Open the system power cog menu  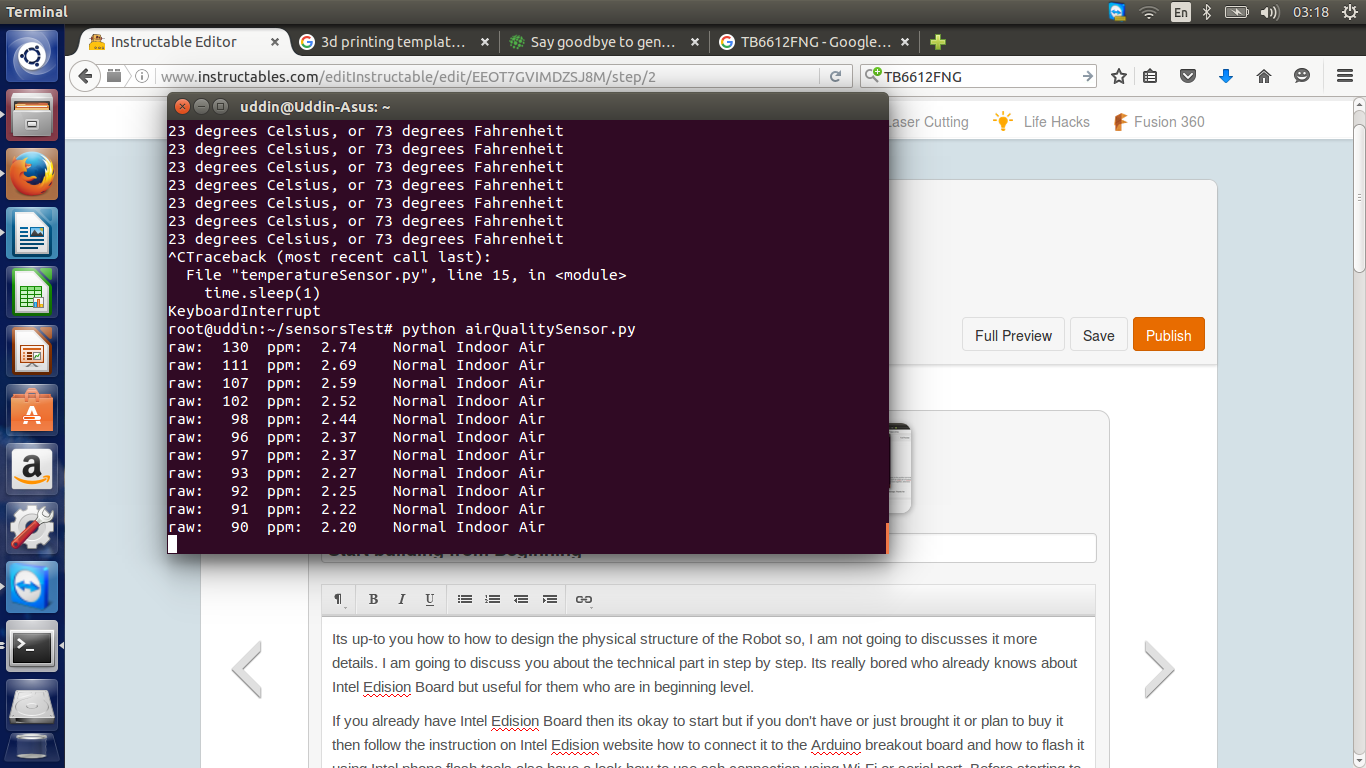coord(1348,12)
